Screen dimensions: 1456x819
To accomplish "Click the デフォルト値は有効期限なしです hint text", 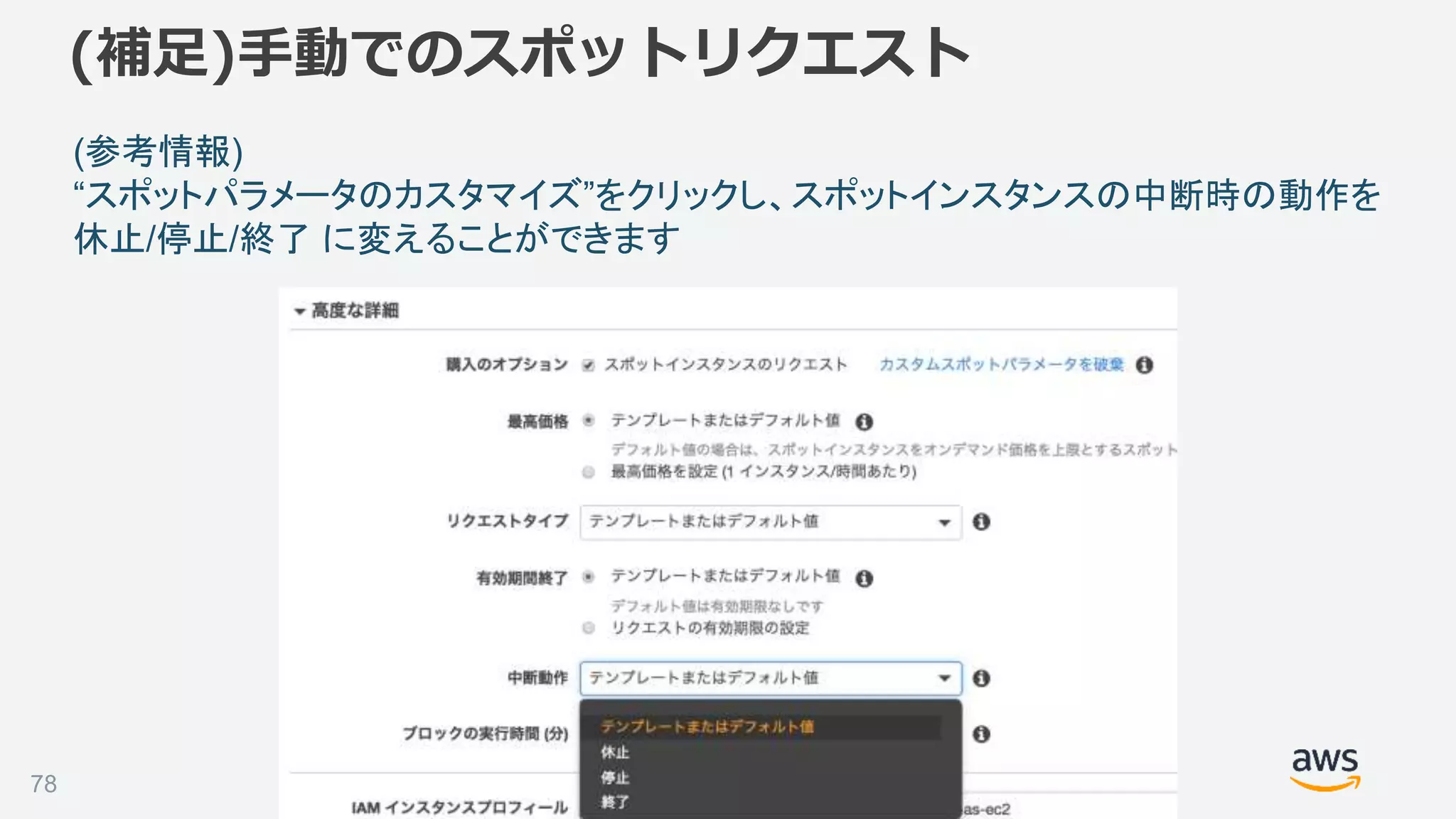I will point(717,606).
